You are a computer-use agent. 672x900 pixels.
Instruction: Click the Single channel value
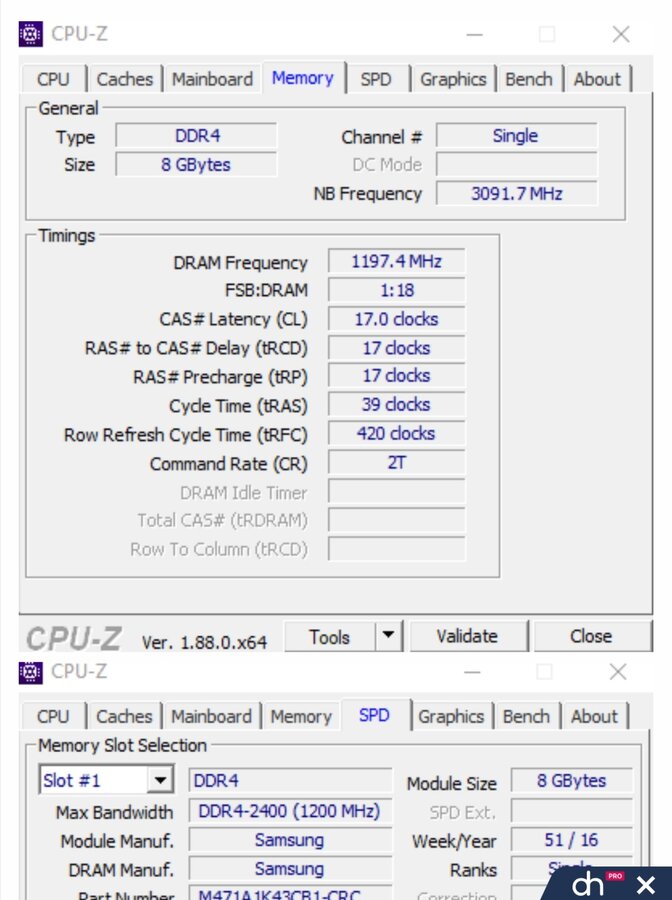(x=516, y=136)
